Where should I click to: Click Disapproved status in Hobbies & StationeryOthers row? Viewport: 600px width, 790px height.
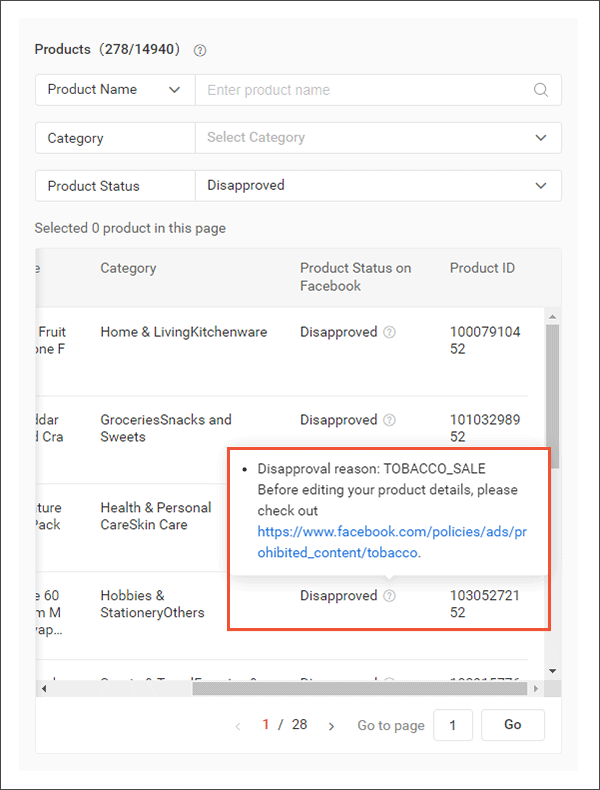point(339,596)
